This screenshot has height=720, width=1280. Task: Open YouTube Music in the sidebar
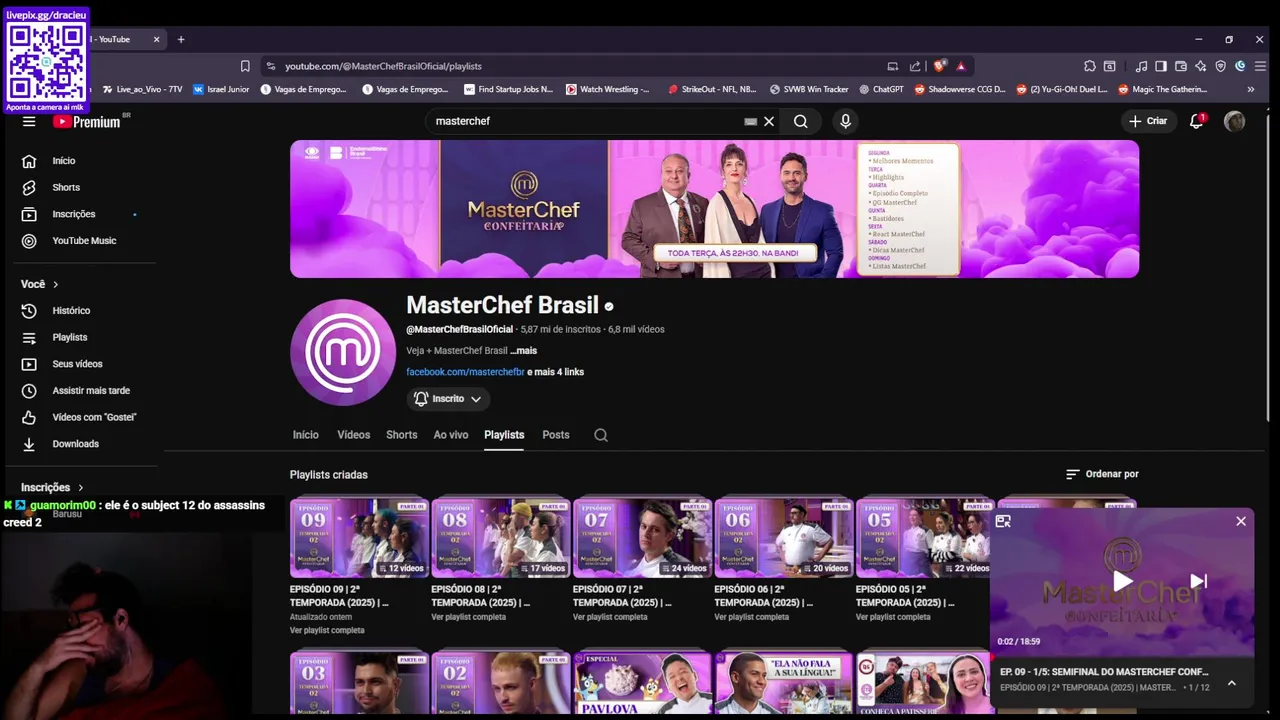pyautogui.click(x=86, y=241)
